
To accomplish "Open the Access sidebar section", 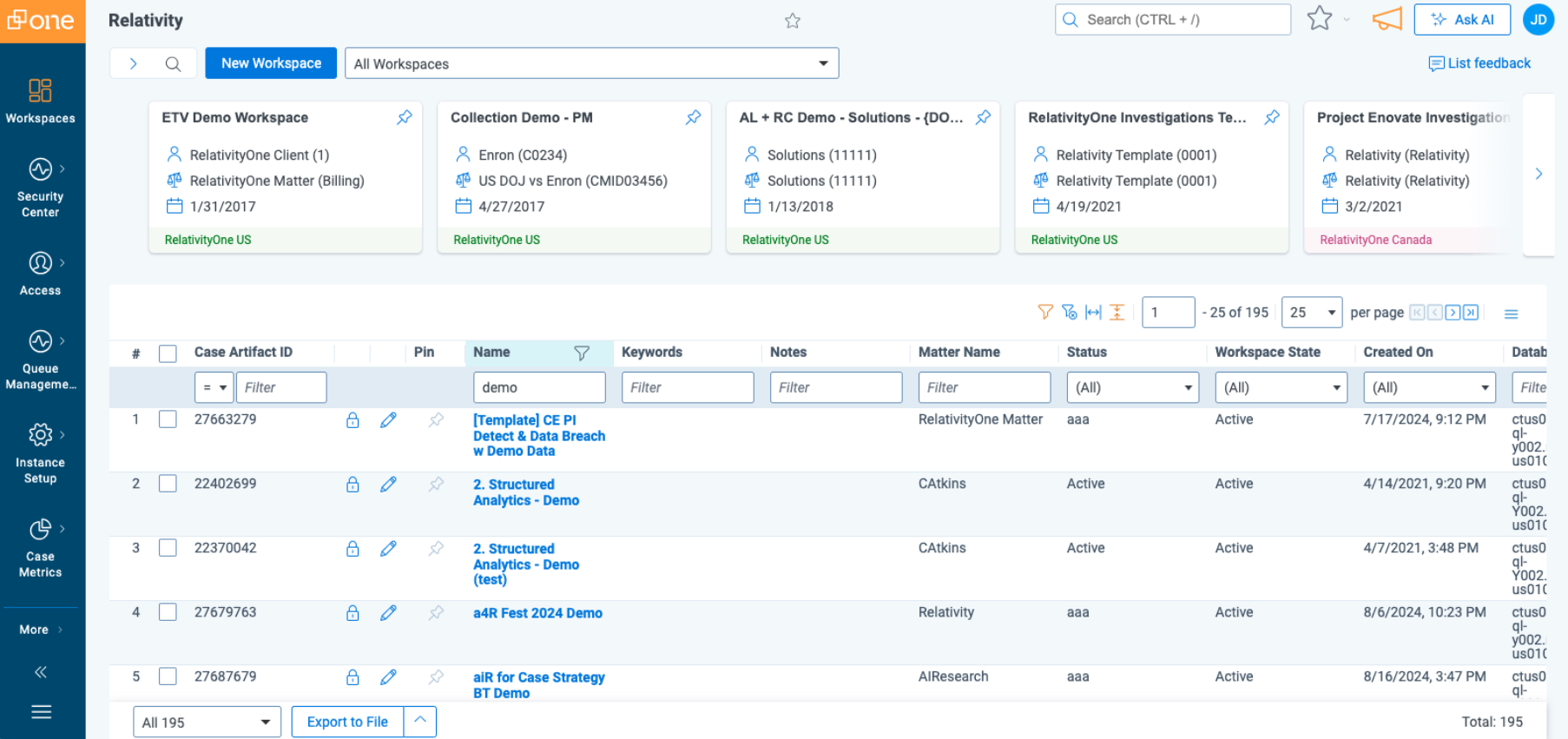I will [41, 274].
